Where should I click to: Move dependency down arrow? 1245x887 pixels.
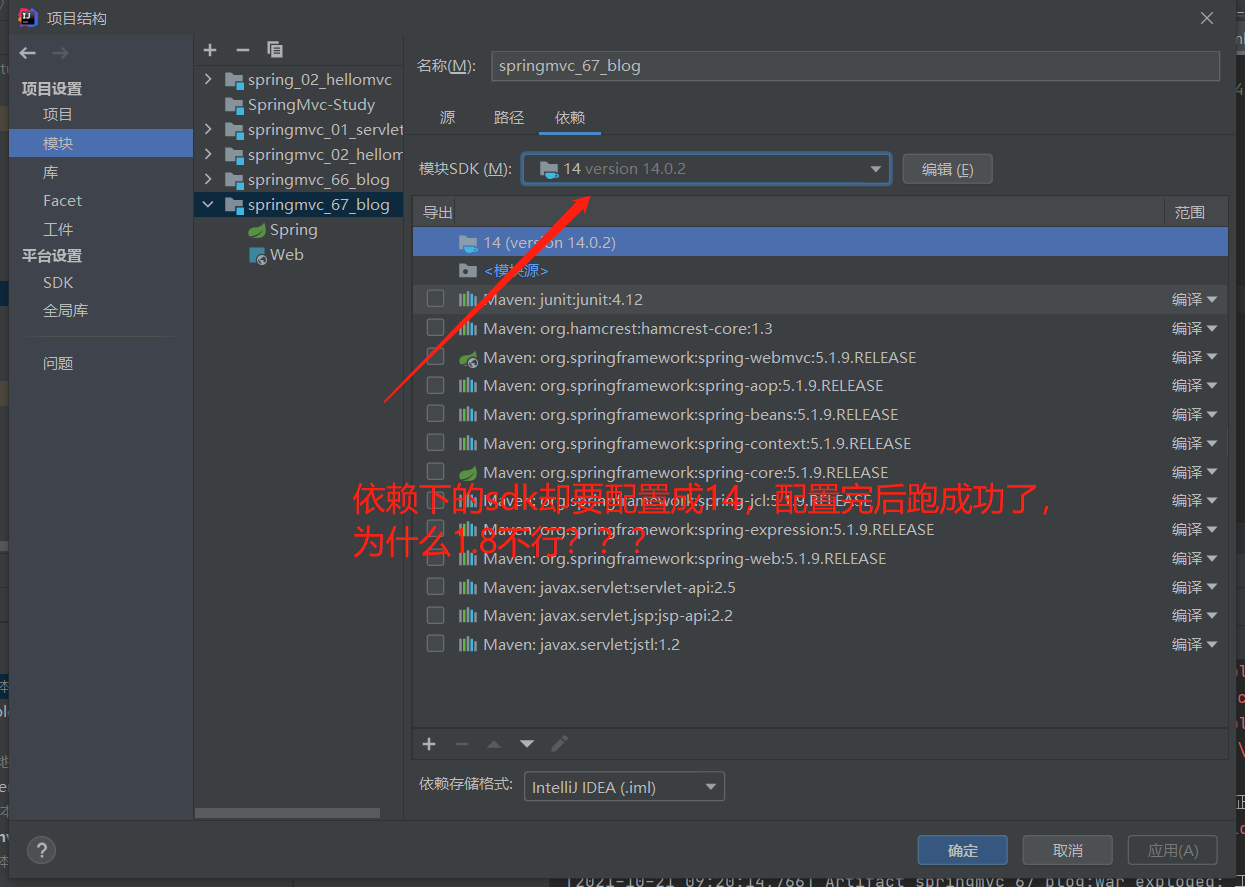[x=527, y=744]
